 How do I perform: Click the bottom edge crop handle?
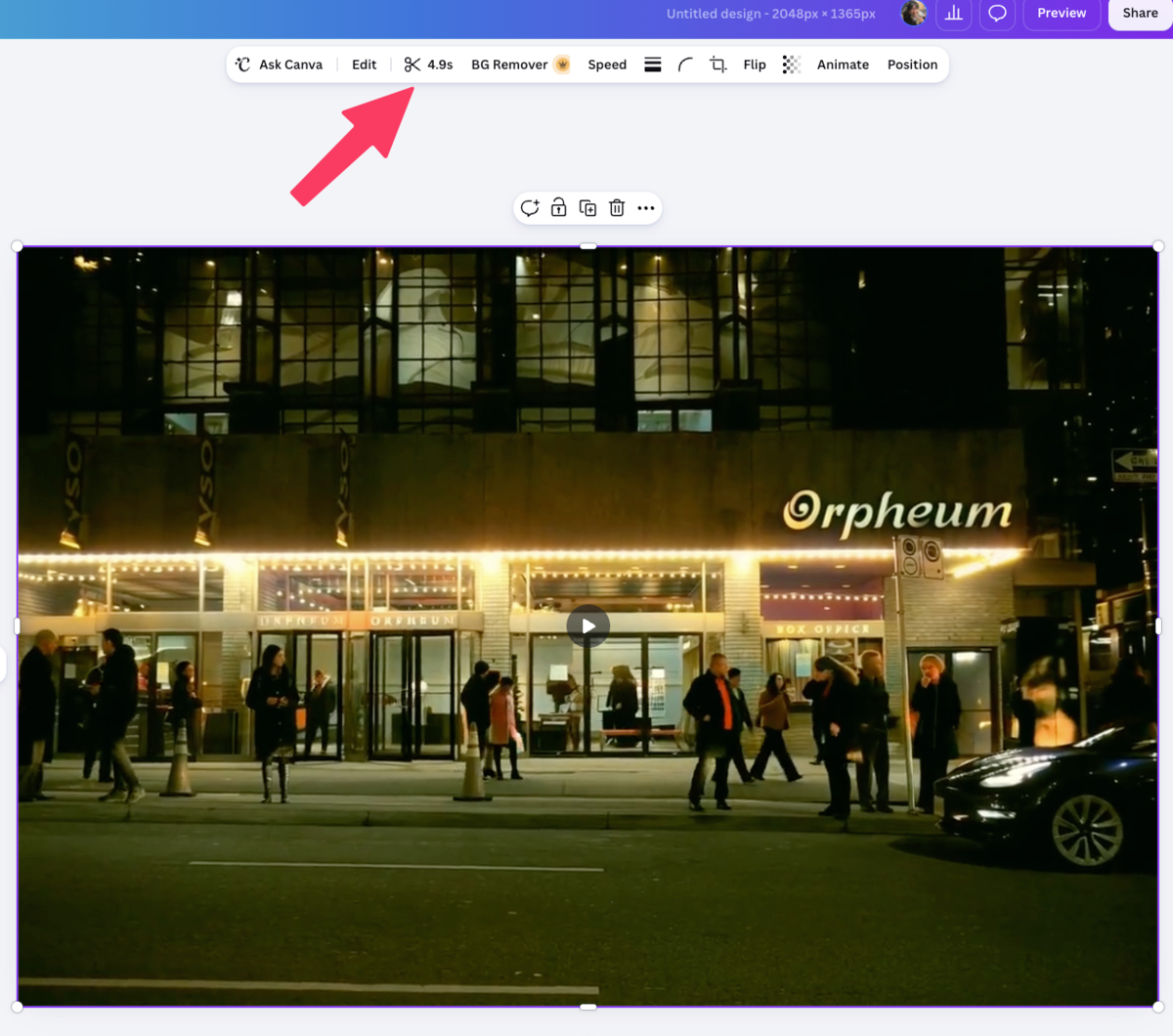coord(588,1007)
